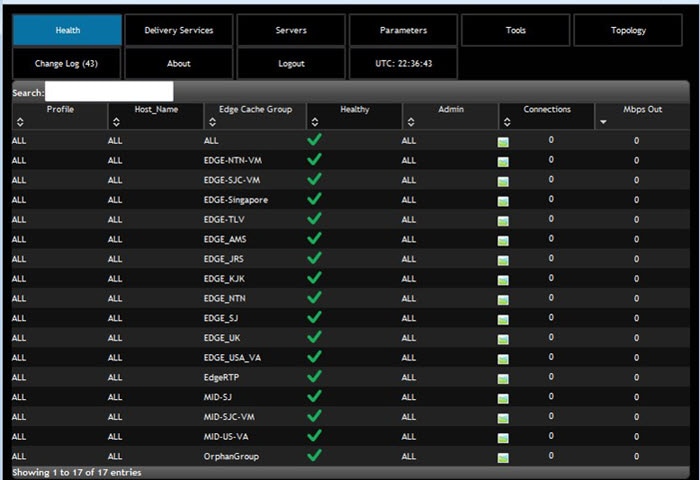Switch to the Health tab
The width and height of the screenshot is (700, 480).
[x=67, y=30]
